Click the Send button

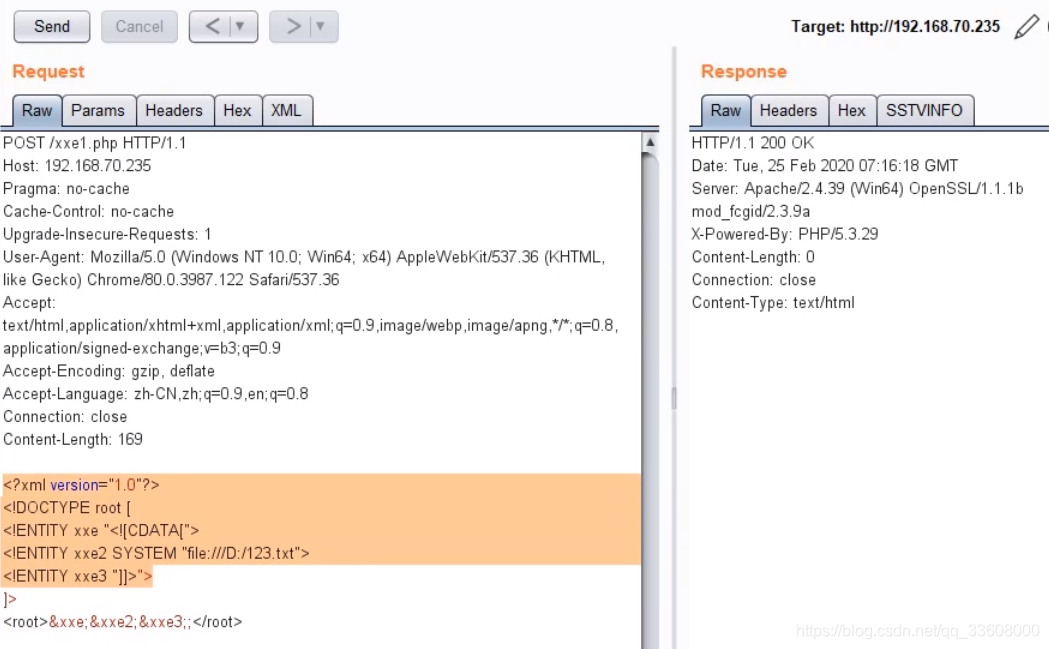tap(52, 27)
